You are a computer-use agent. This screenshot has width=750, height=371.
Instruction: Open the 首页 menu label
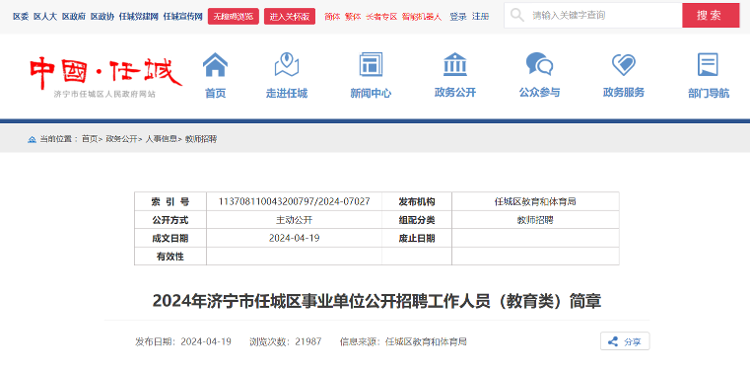215,93
